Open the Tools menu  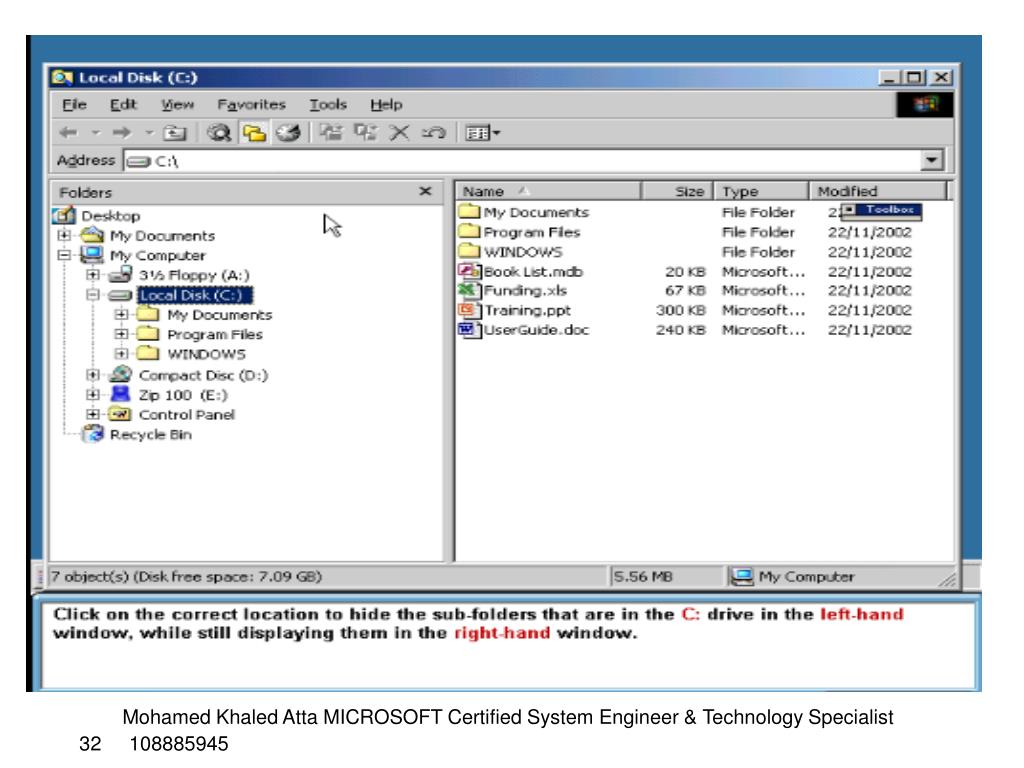tap(328, 104)
